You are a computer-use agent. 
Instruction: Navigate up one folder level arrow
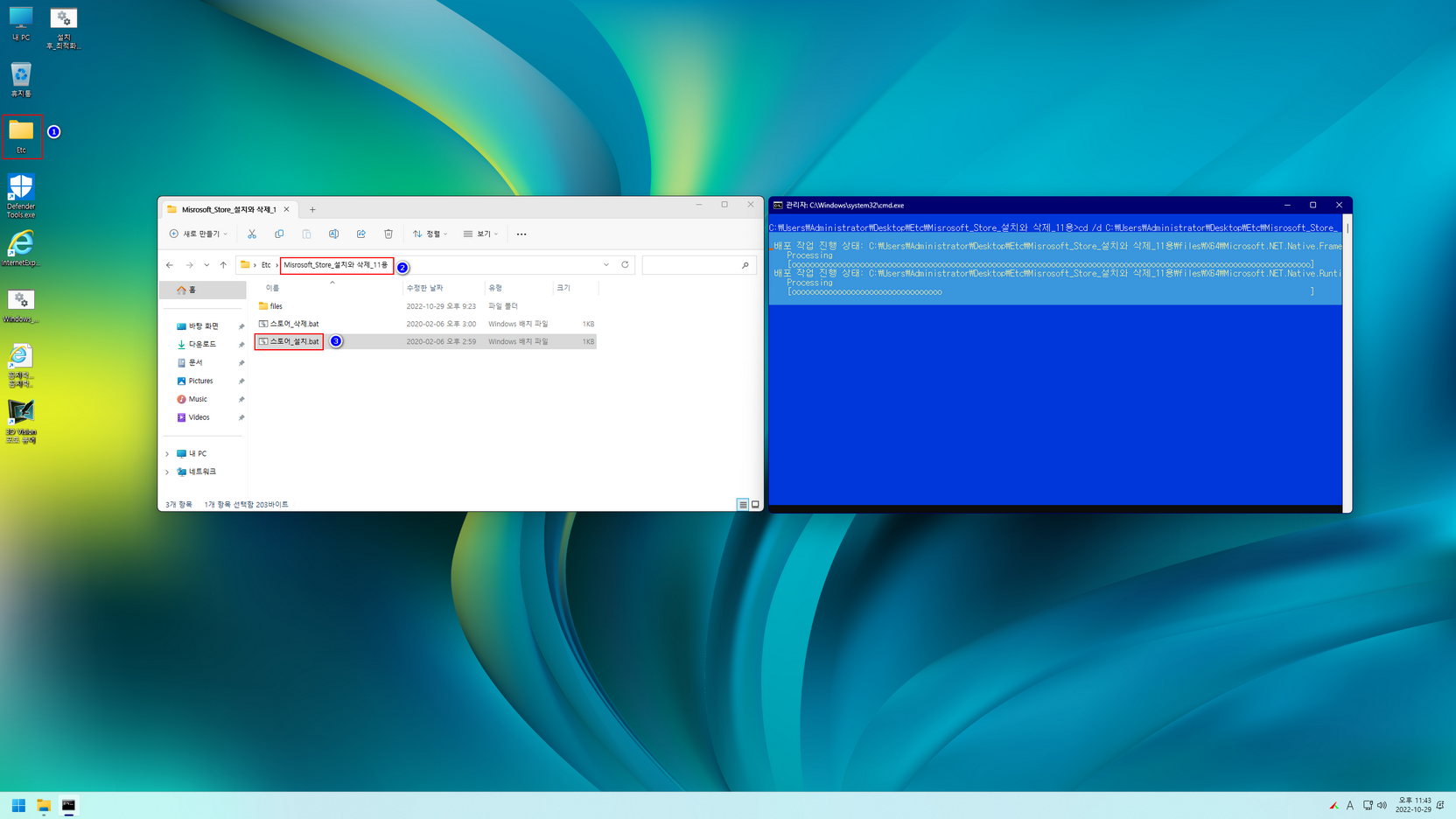tap(223, 265)
